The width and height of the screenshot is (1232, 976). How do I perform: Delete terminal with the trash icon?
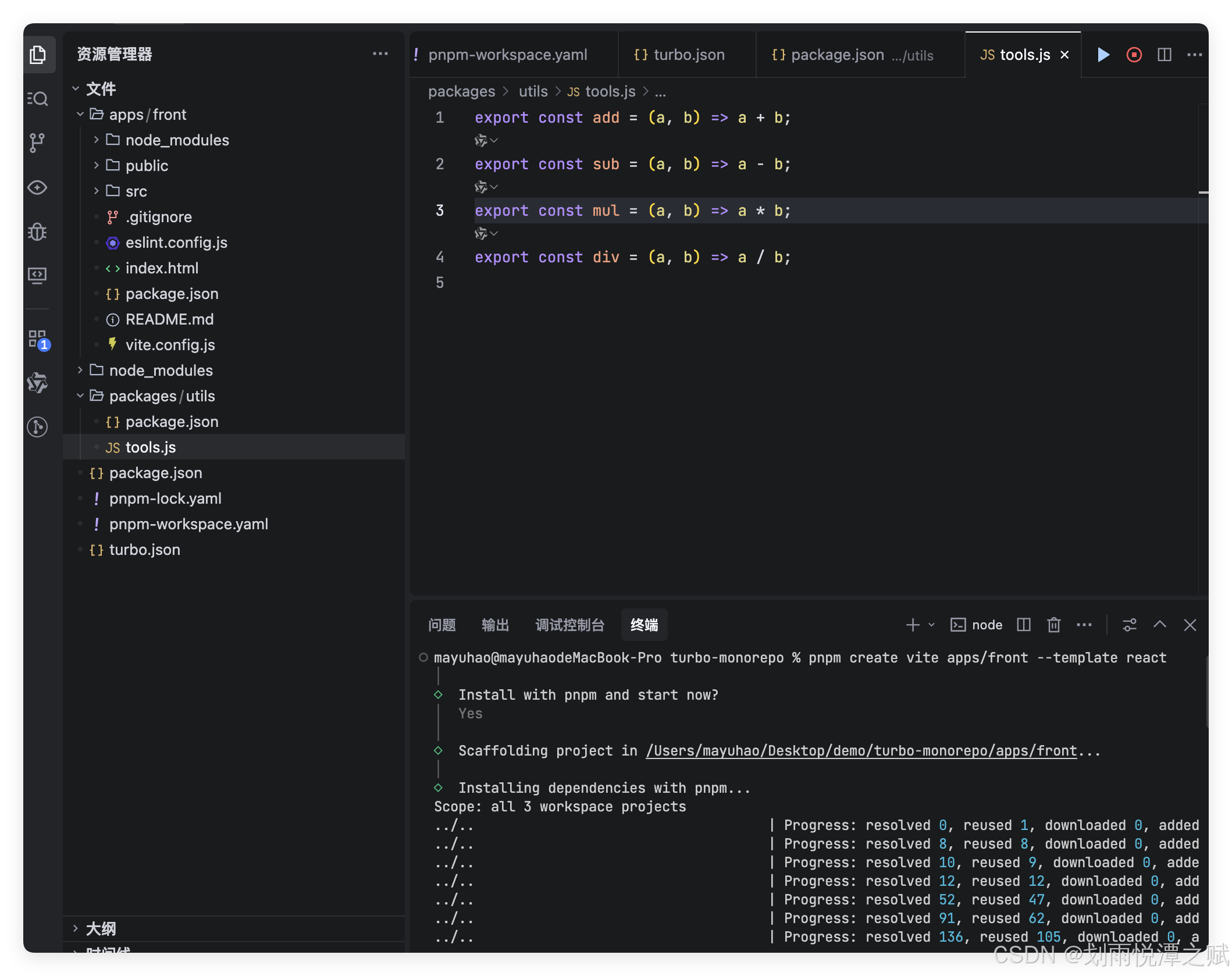[1053, 625]
